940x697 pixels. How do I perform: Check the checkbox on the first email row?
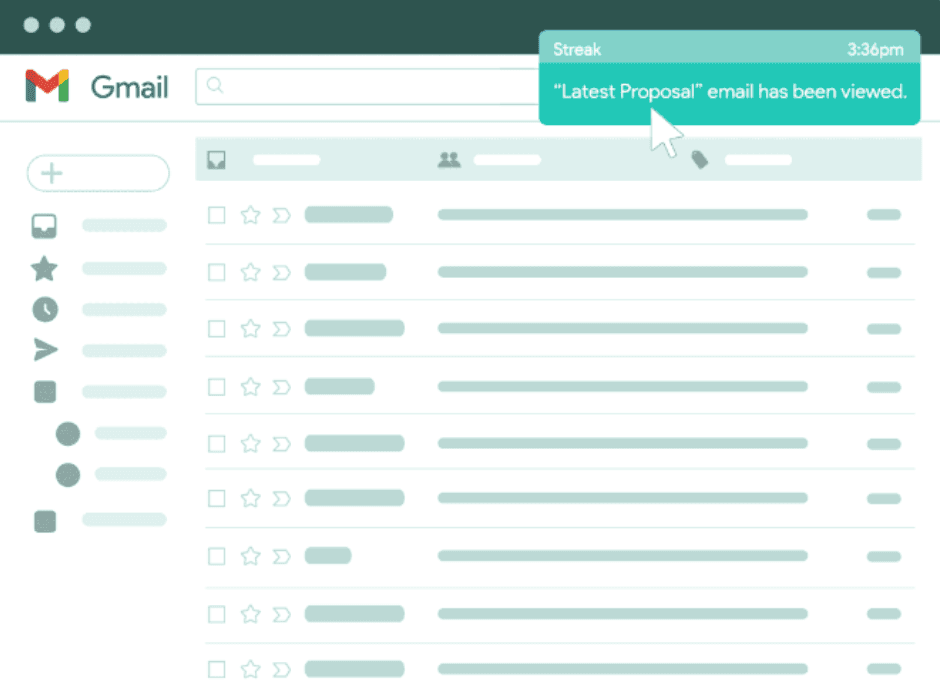pos(216,214)
